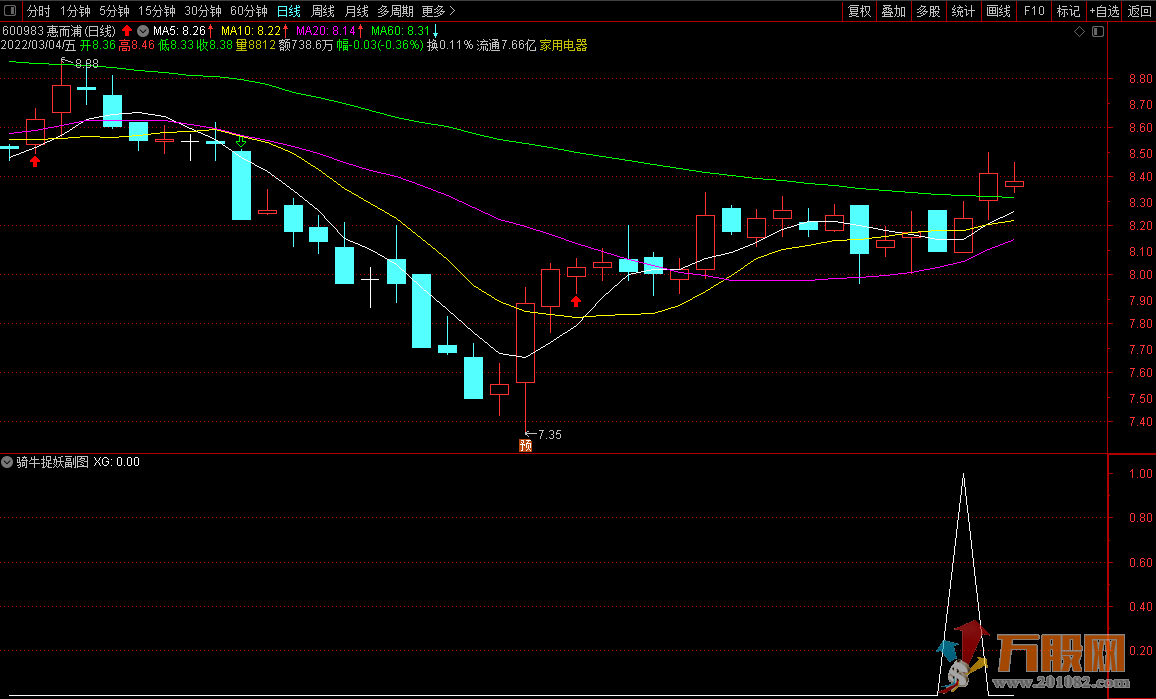Image resolution: width=1156 pixels, height=699 pixels.
Task: Click the panel layout icon at top-left
Action: point(9,11)
